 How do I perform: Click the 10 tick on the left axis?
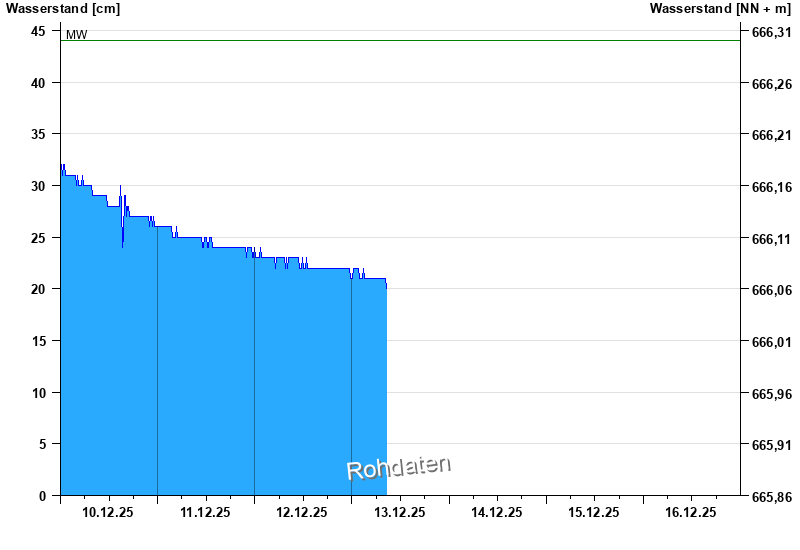[x=38, y=393]
